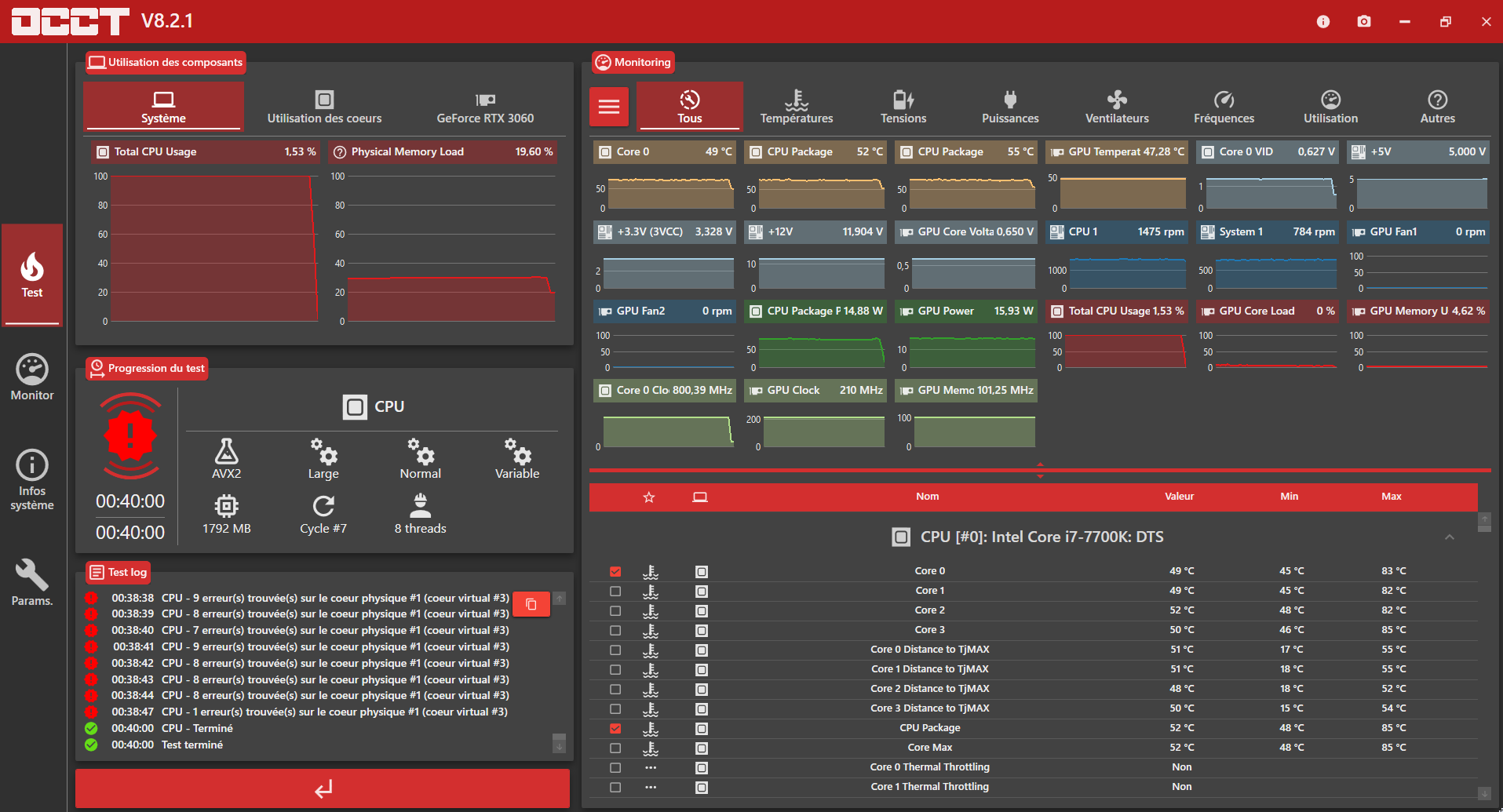
Task: Sort by the Nom column header
Action: coord(927,497)
